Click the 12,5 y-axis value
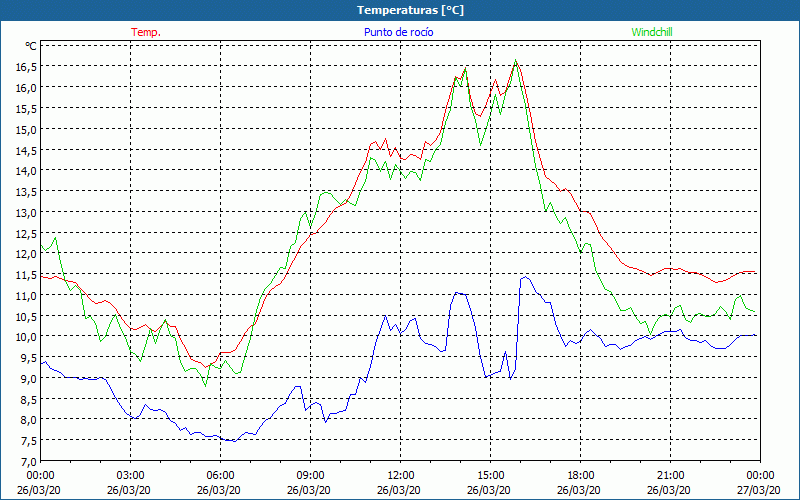 pyautogui.click(x=26, y=234)
